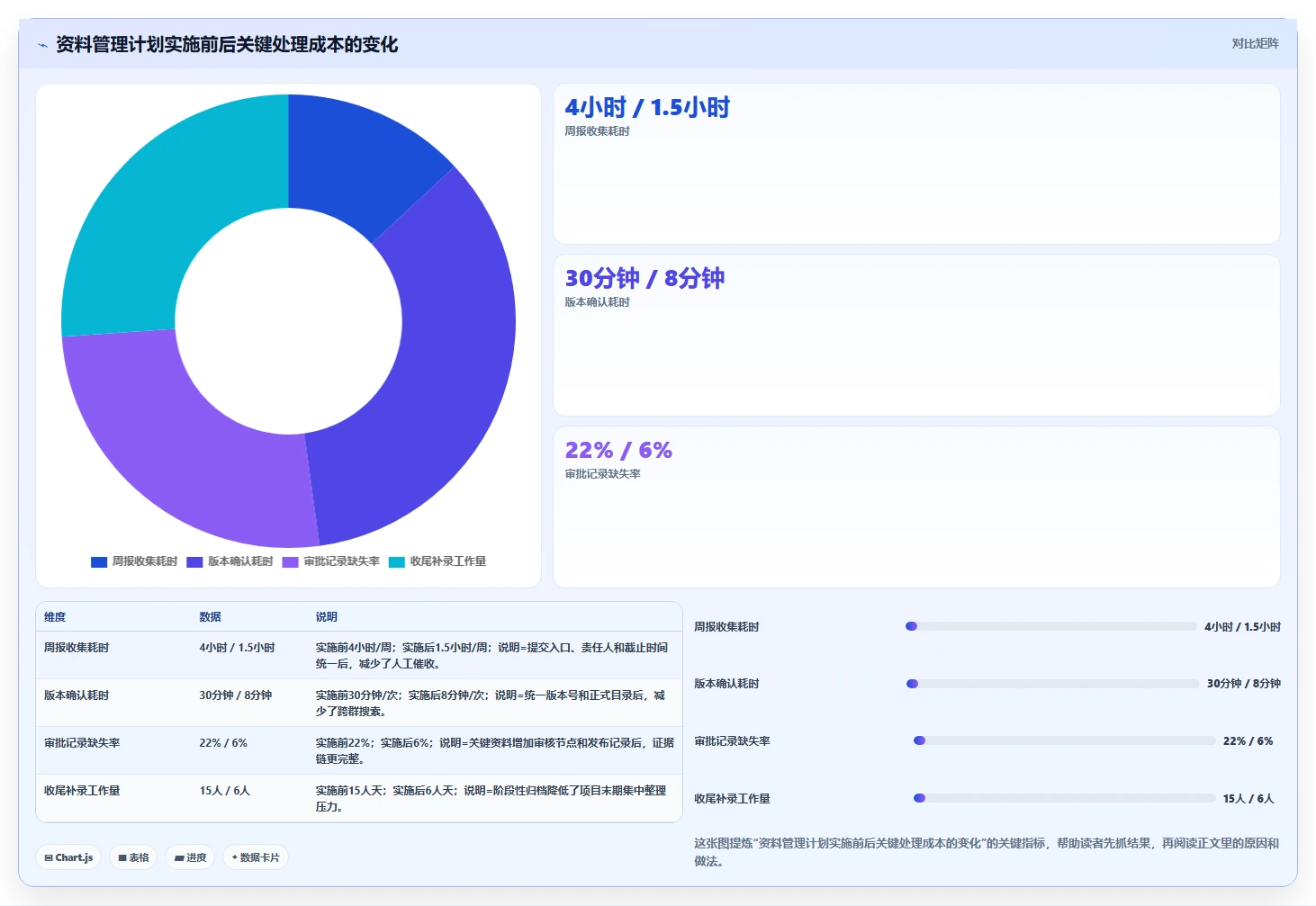Viewport: 1316px width, 906px height.
Task: Select the 30分钟 / 8分钟 data card
Action: click(916, 336)
